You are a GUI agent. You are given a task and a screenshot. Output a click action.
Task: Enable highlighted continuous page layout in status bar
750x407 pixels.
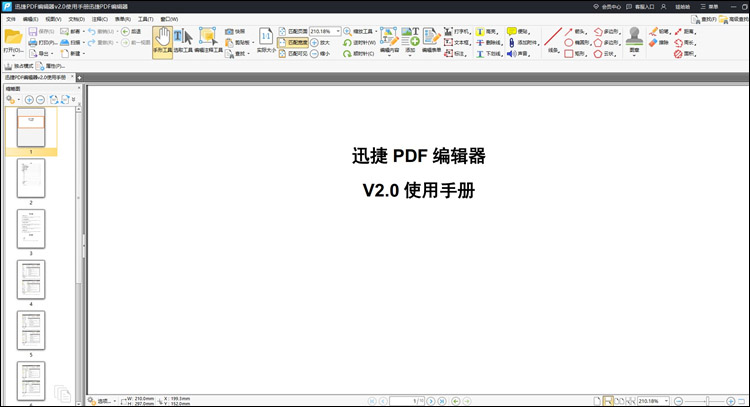(x=608, y=401)
